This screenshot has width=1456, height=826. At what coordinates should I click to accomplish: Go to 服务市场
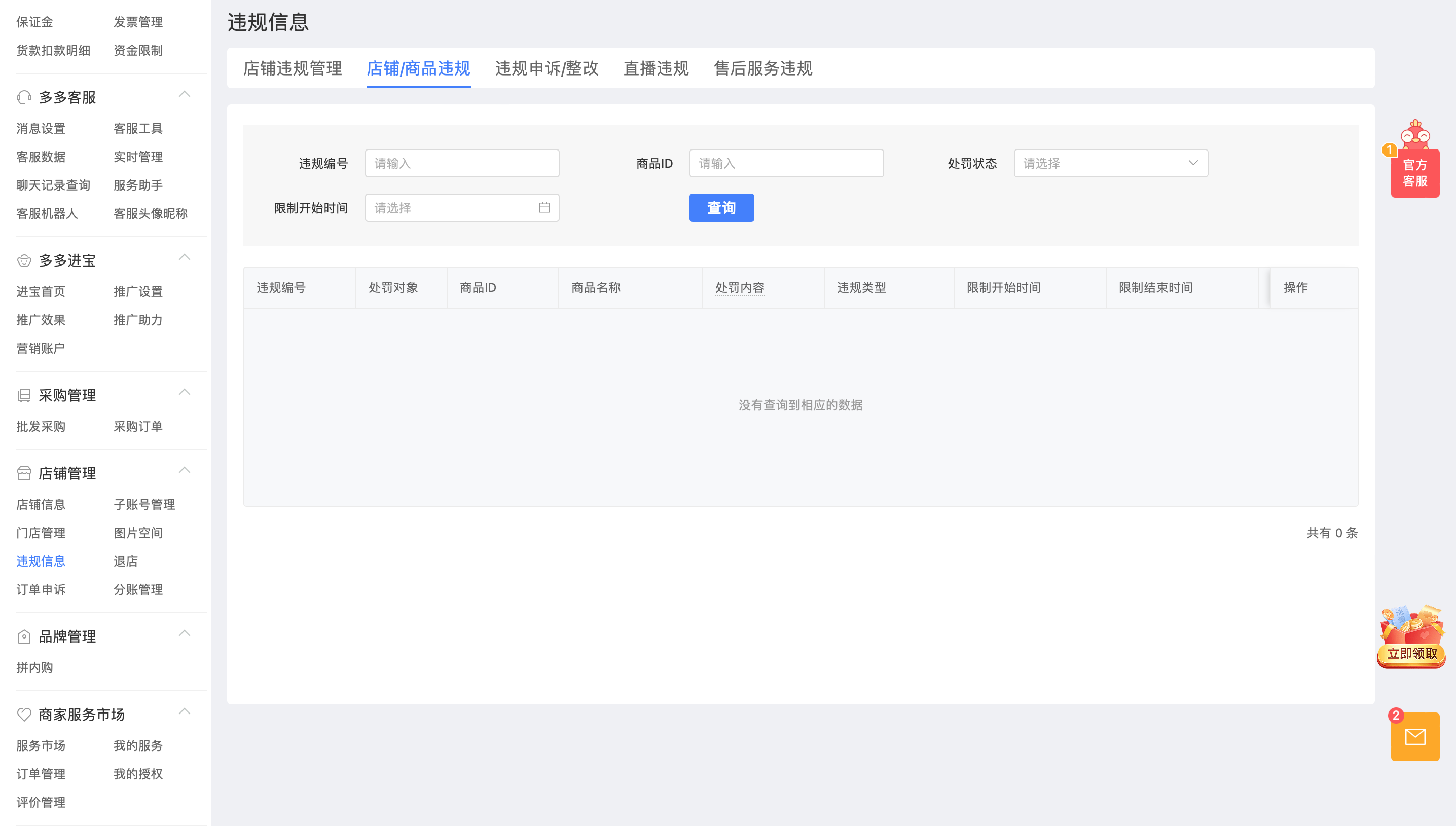click(41, 745)
